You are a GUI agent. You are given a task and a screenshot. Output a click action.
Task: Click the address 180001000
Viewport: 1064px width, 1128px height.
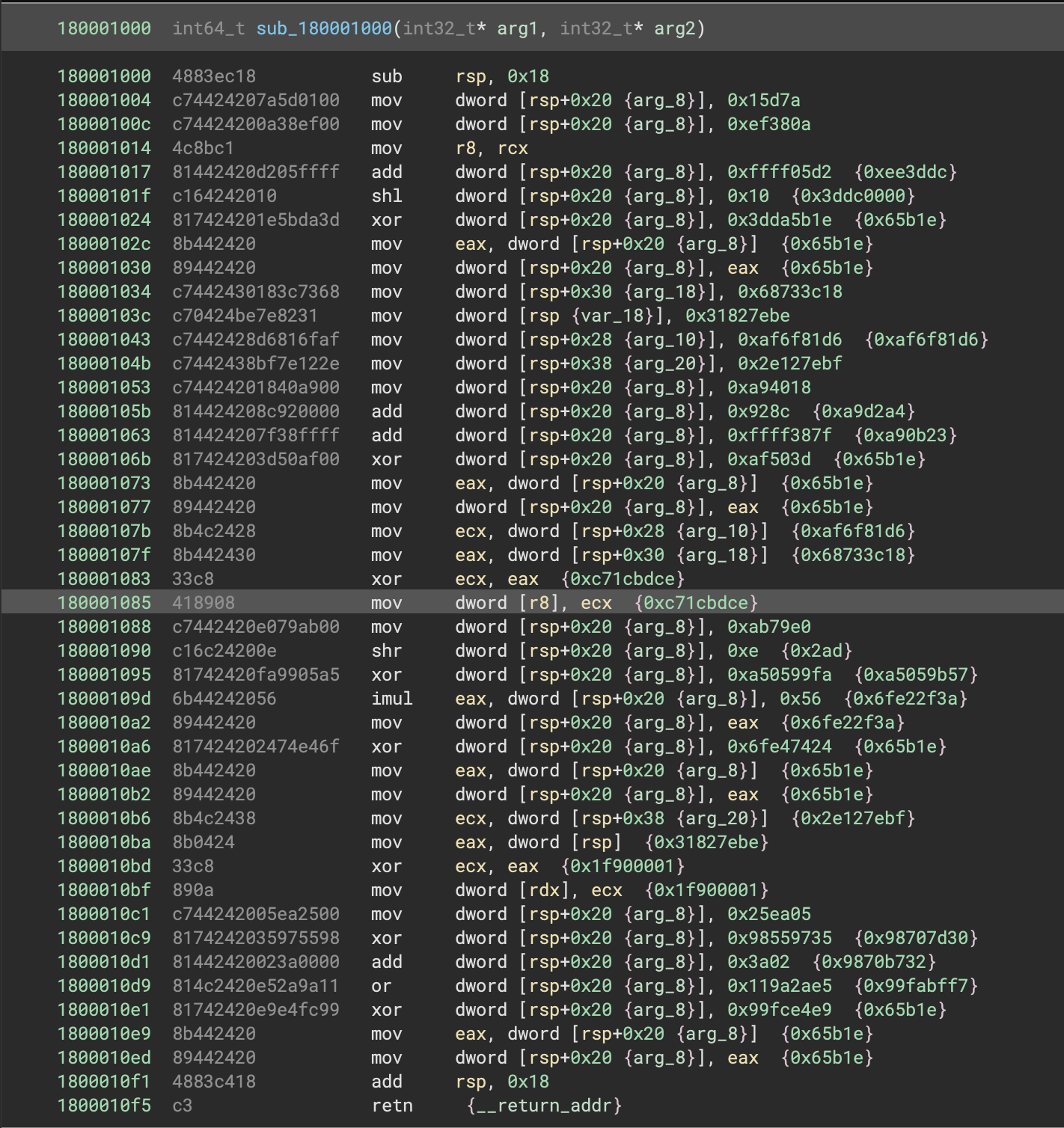click(104, 30)
